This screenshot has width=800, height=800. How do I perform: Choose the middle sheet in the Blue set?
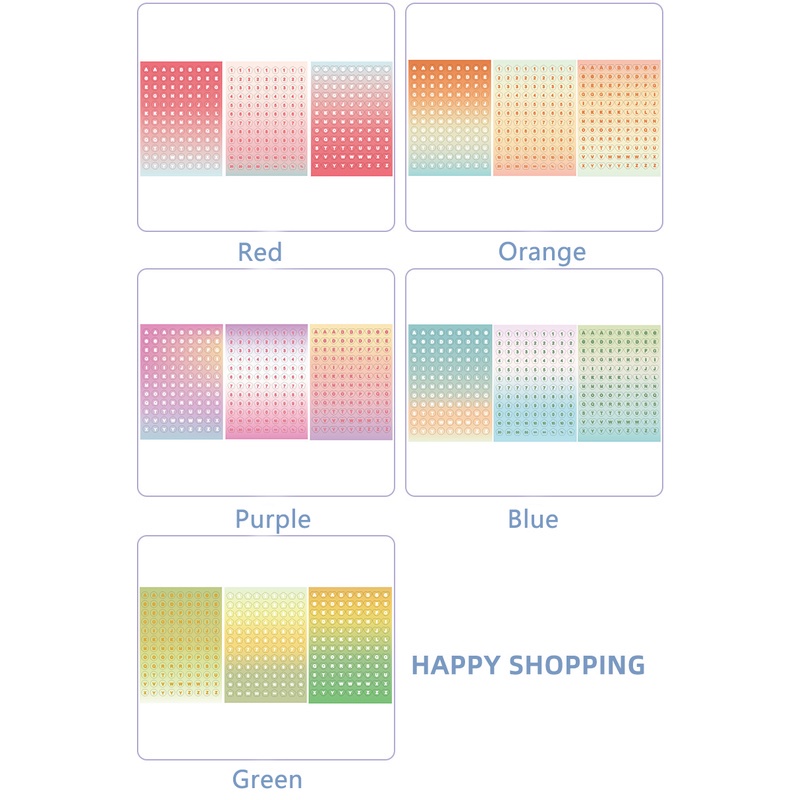tap(534, 382)
